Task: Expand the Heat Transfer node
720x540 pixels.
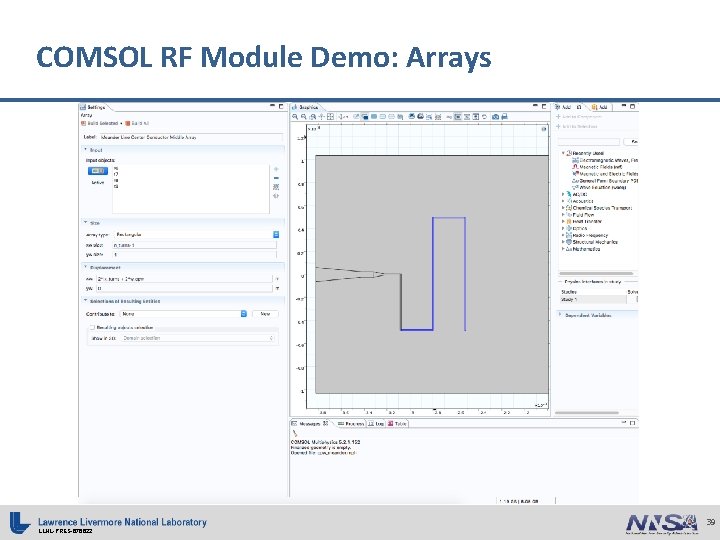Action: 563,221
